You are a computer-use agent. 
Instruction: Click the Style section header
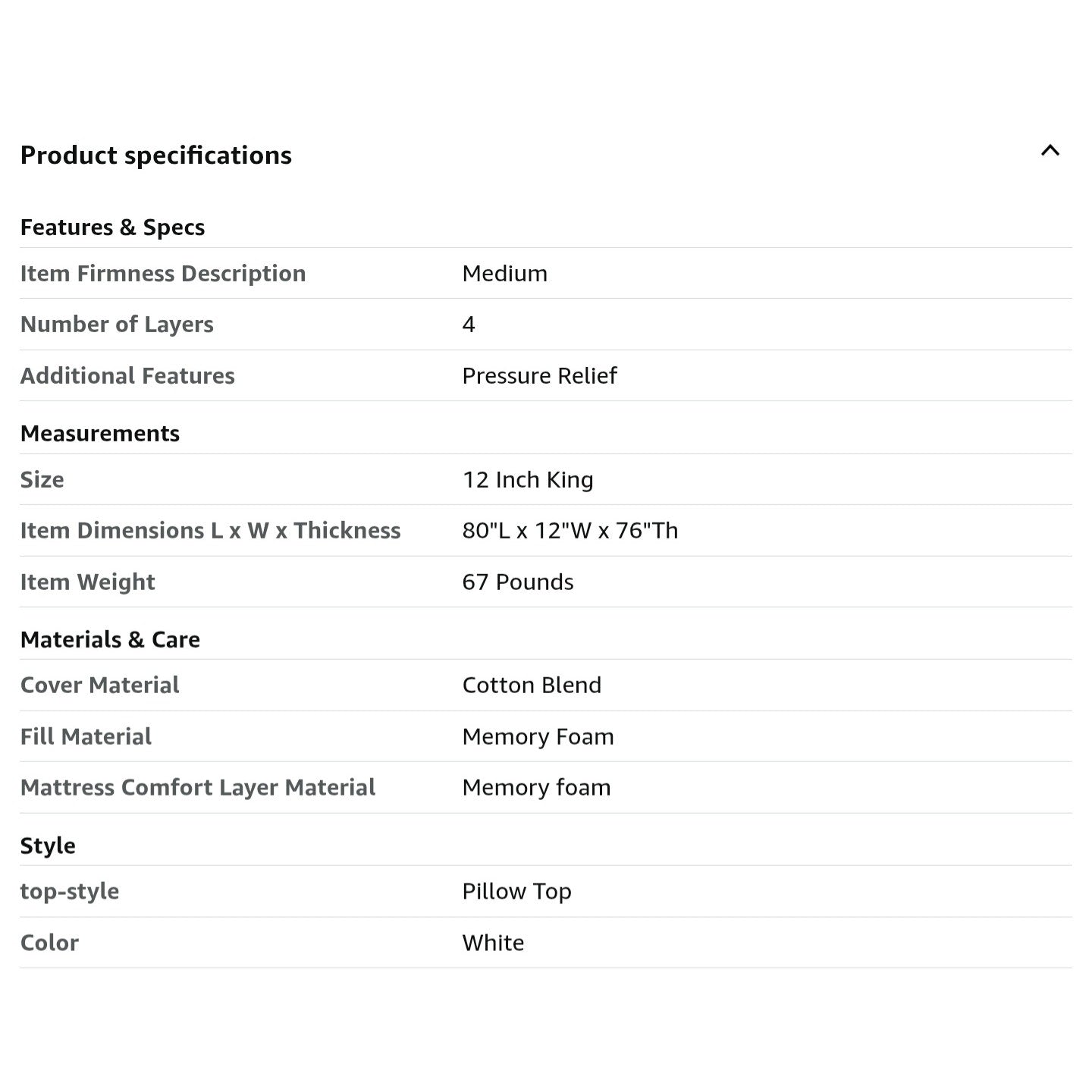pyautogui.click(x=48, y=846)
